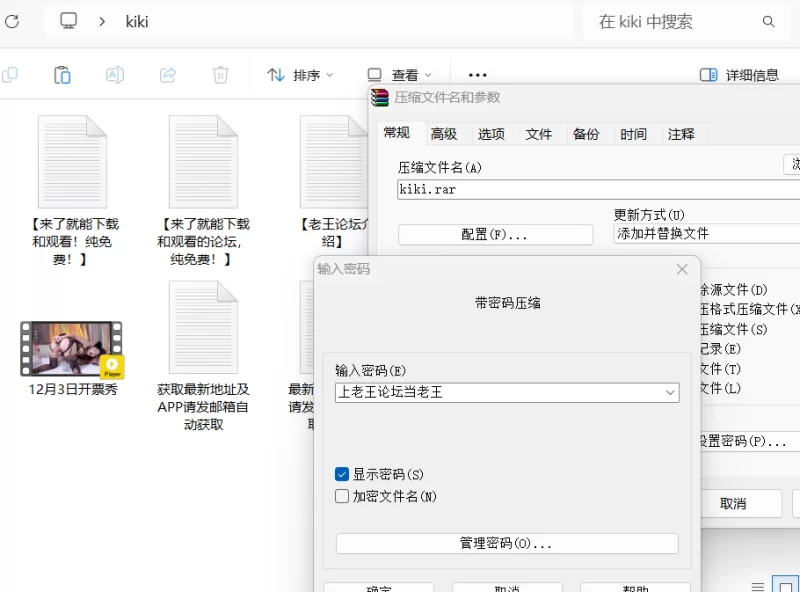This screenshot has height=592, width=800.
Task: Click the search magnifier icon
Action: (768, 21)
